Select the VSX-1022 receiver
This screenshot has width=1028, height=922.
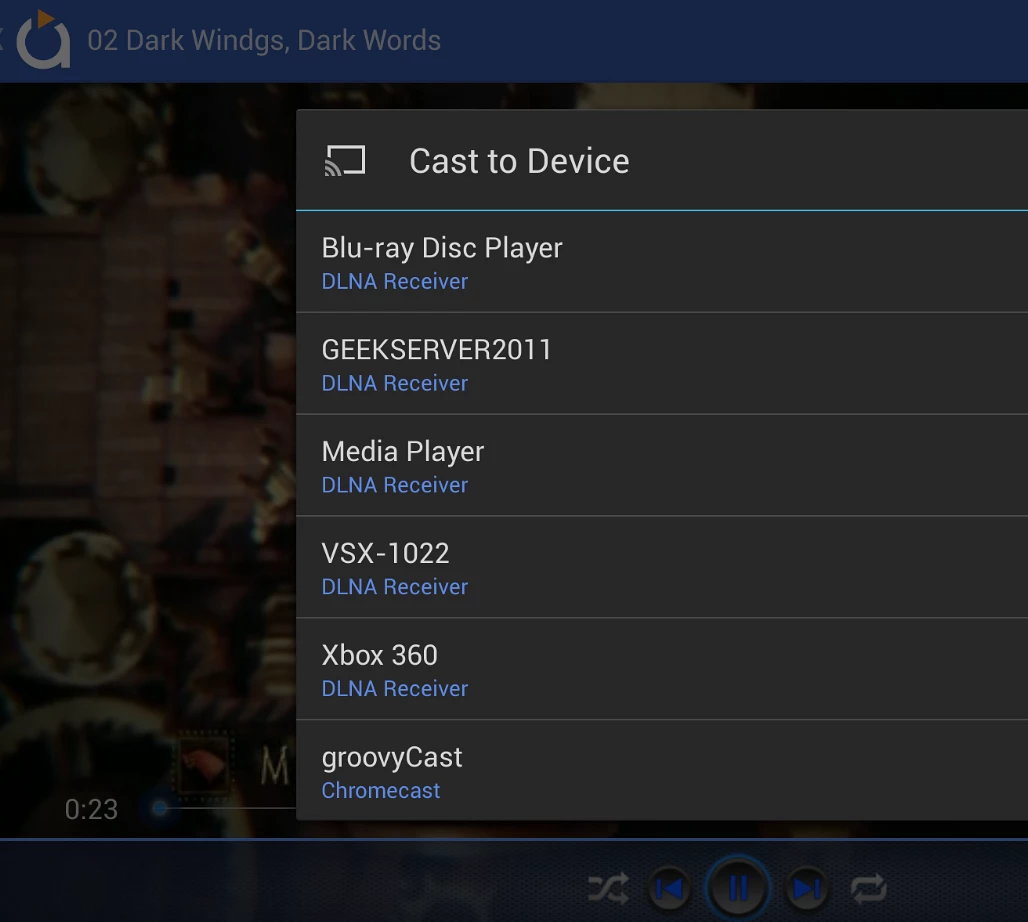click(x=662, y=567)
